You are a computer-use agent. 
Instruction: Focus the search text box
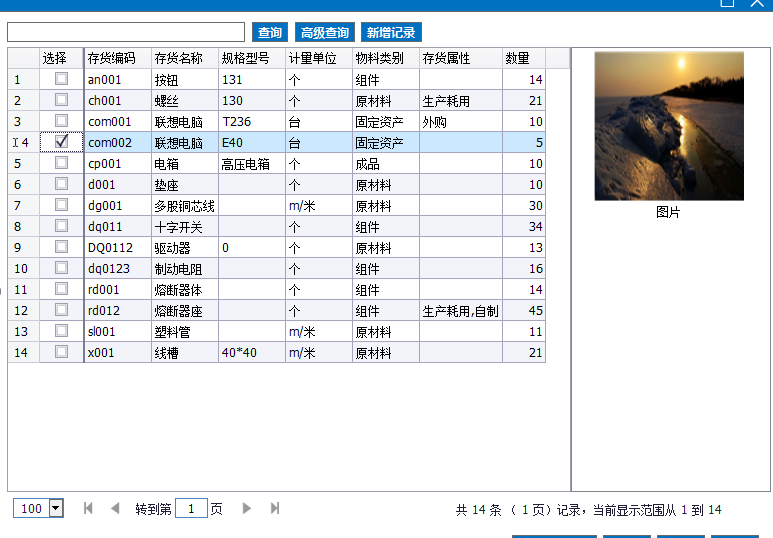point(126,32)
